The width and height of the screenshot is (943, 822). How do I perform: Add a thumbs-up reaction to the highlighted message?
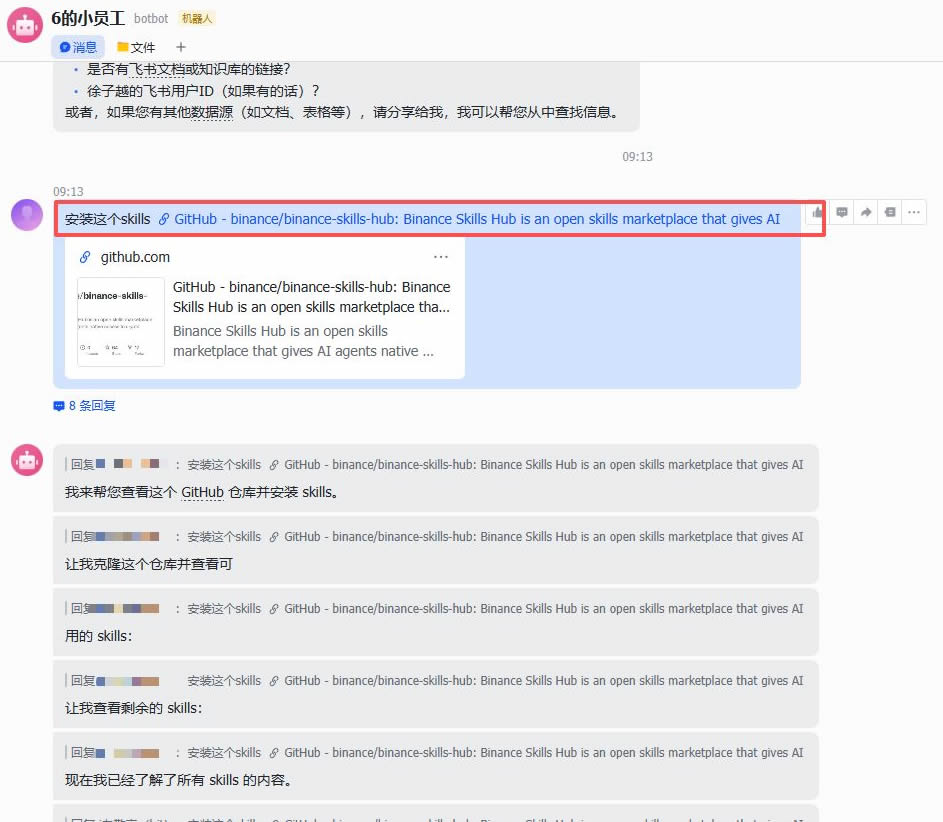(x=817, y=212)
